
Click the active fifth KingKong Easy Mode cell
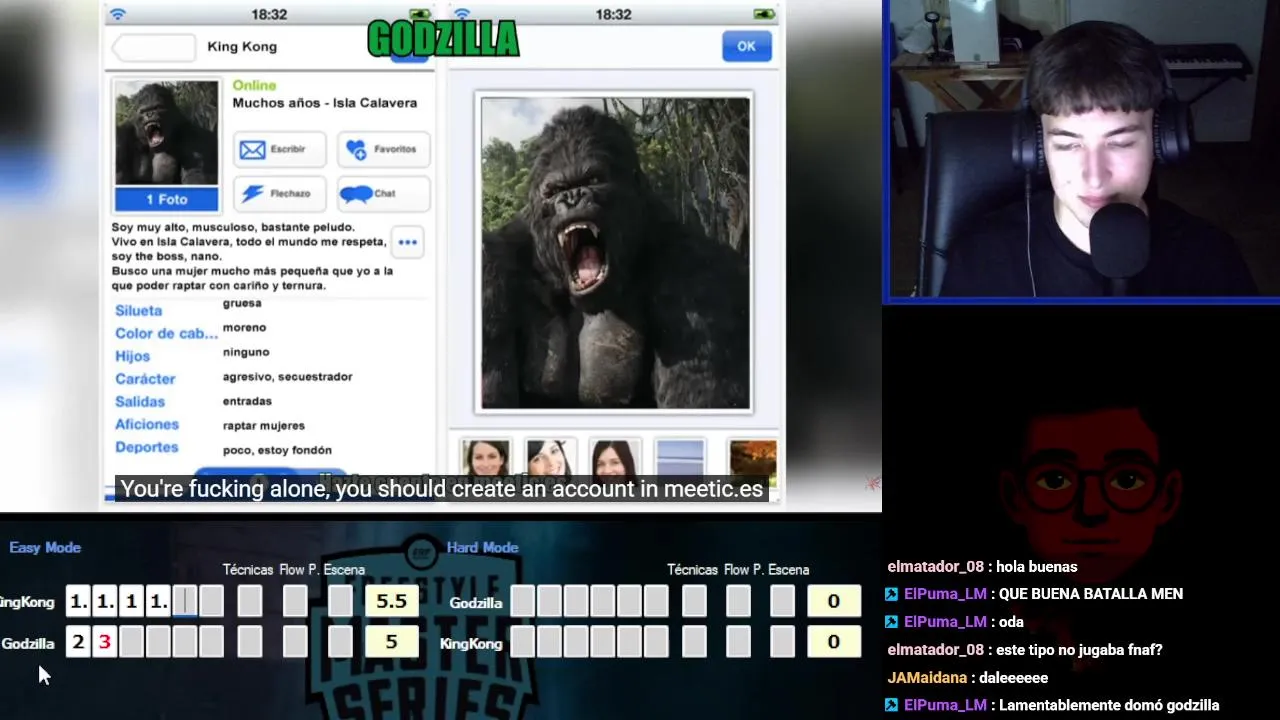pyautogui.click(x=185, y=601)
